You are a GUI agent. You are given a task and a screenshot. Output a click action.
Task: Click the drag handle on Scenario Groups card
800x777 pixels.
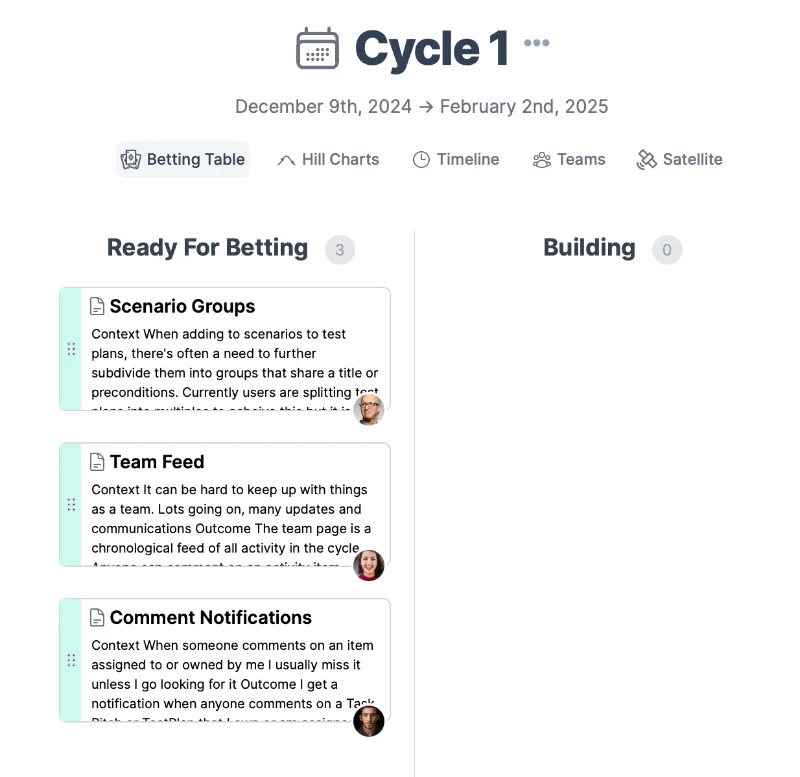pos(71,349)
